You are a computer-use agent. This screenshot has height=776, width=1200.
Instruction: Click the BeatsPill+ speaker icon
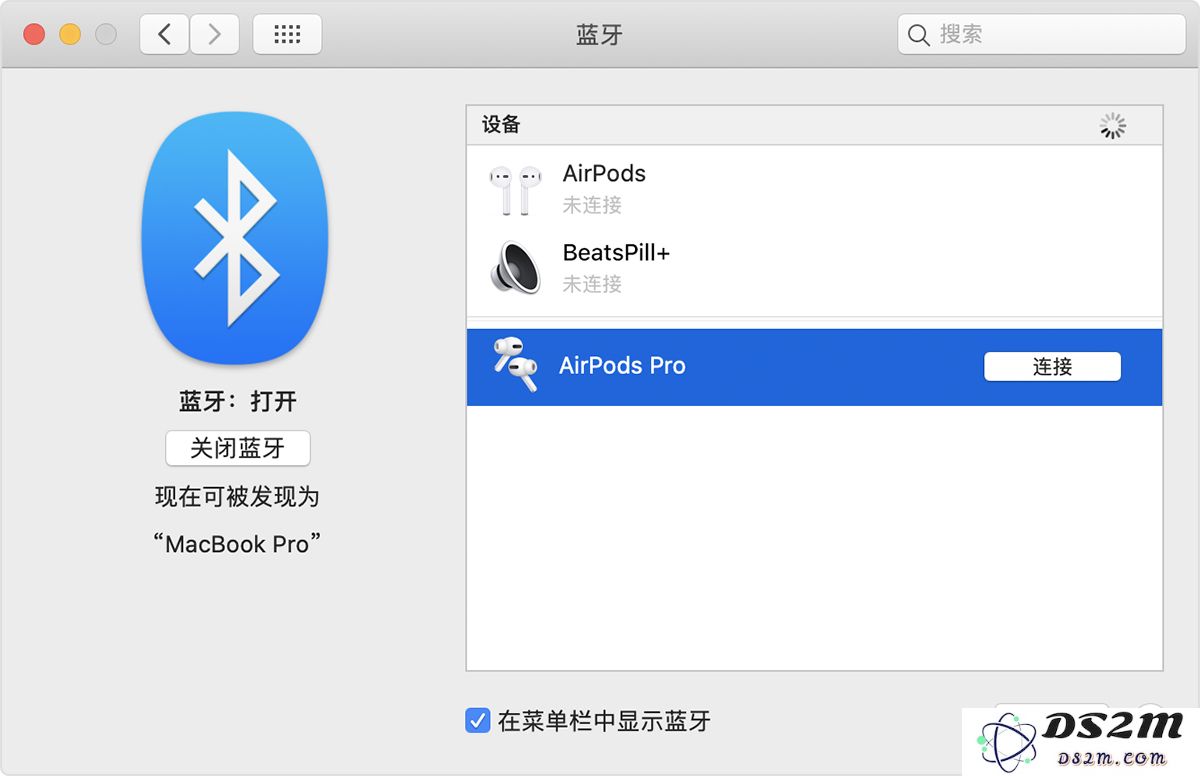coord(515,268)
